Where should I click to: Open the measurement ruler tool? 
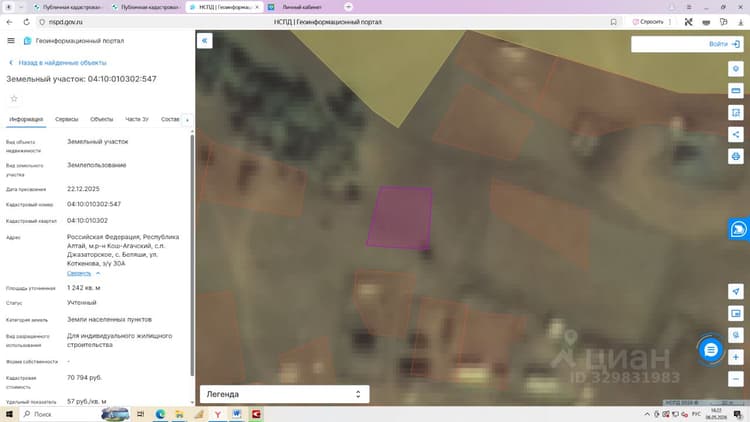click(x=736, y=90)
